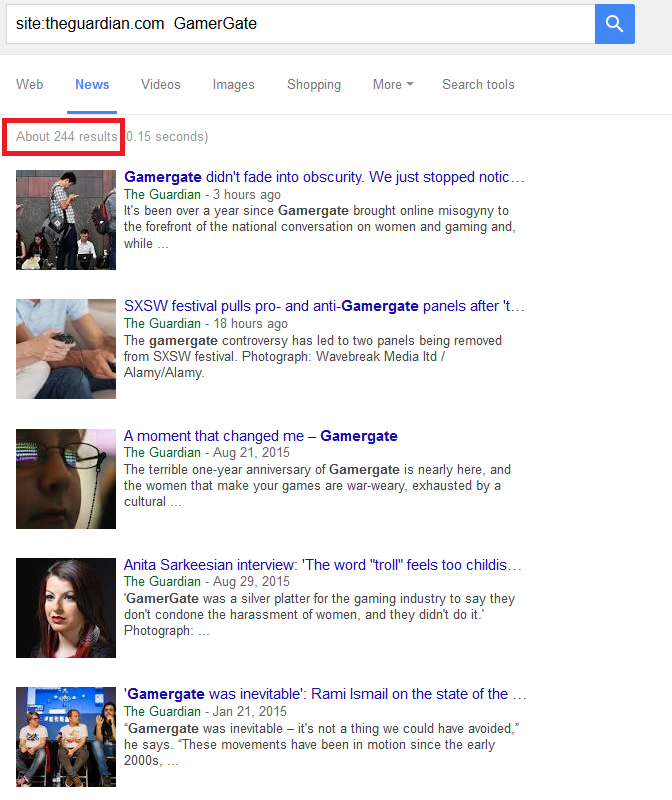This screenshot has height=800, width=672.
Task: Click the 'About 244 results' count text
Action: (x=66, y=137)
